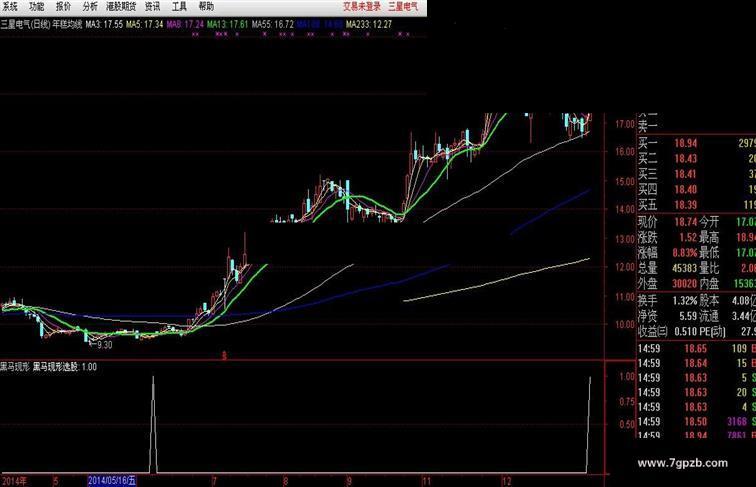
Task: Click the 黑马现形选股: 1.00 indicator label
Action: tap(65, 367)
